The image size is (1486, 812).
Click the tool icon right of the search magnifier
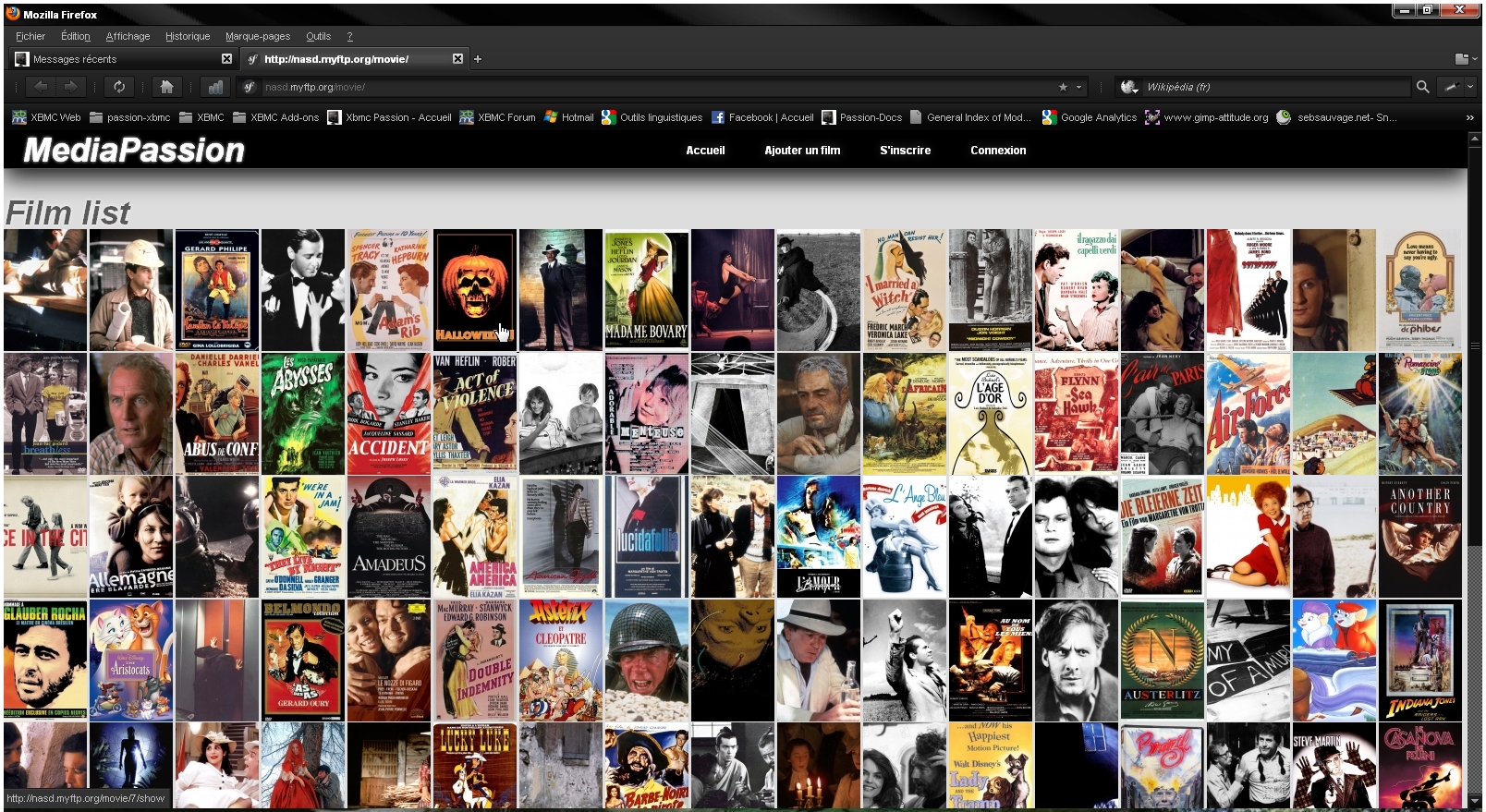click(x=1451, y=87)
